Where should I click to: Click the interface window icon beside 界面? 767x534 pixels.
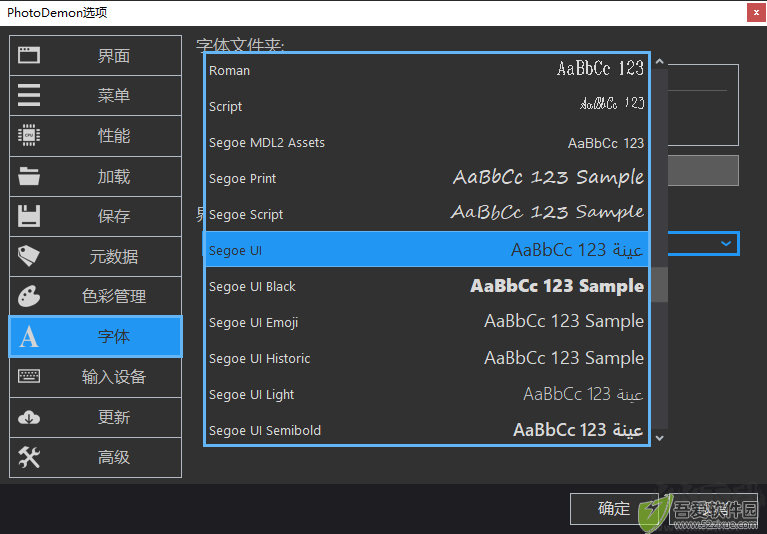click(29, 55)
